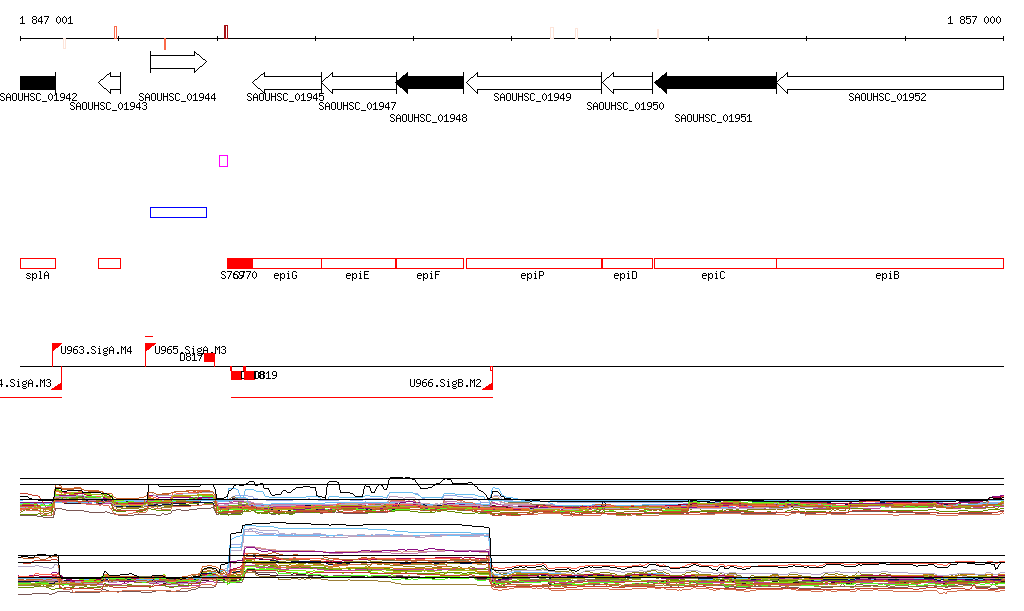
Task: Select the black SAOUHSC_01948 gene arrow
Action: [x=430, y=83]
